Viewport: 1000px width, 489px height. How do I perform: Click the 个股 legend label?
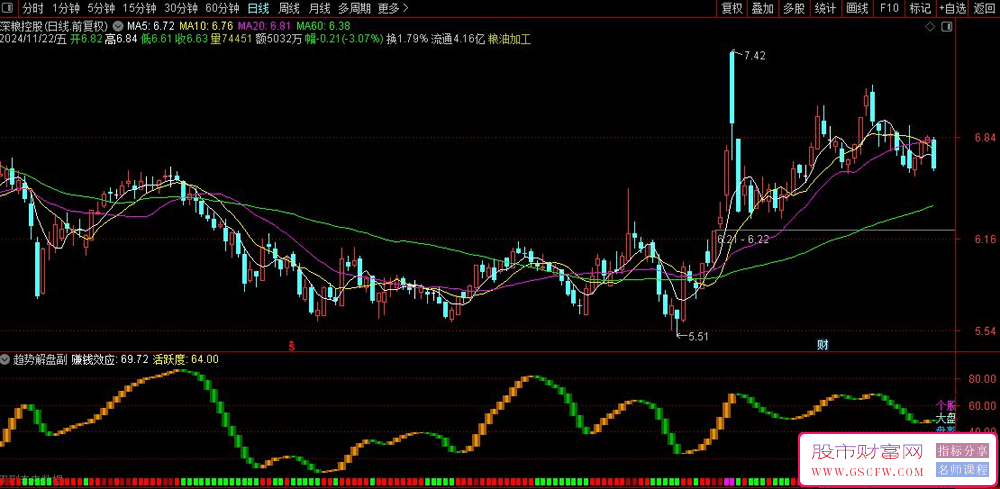point(946,405)
